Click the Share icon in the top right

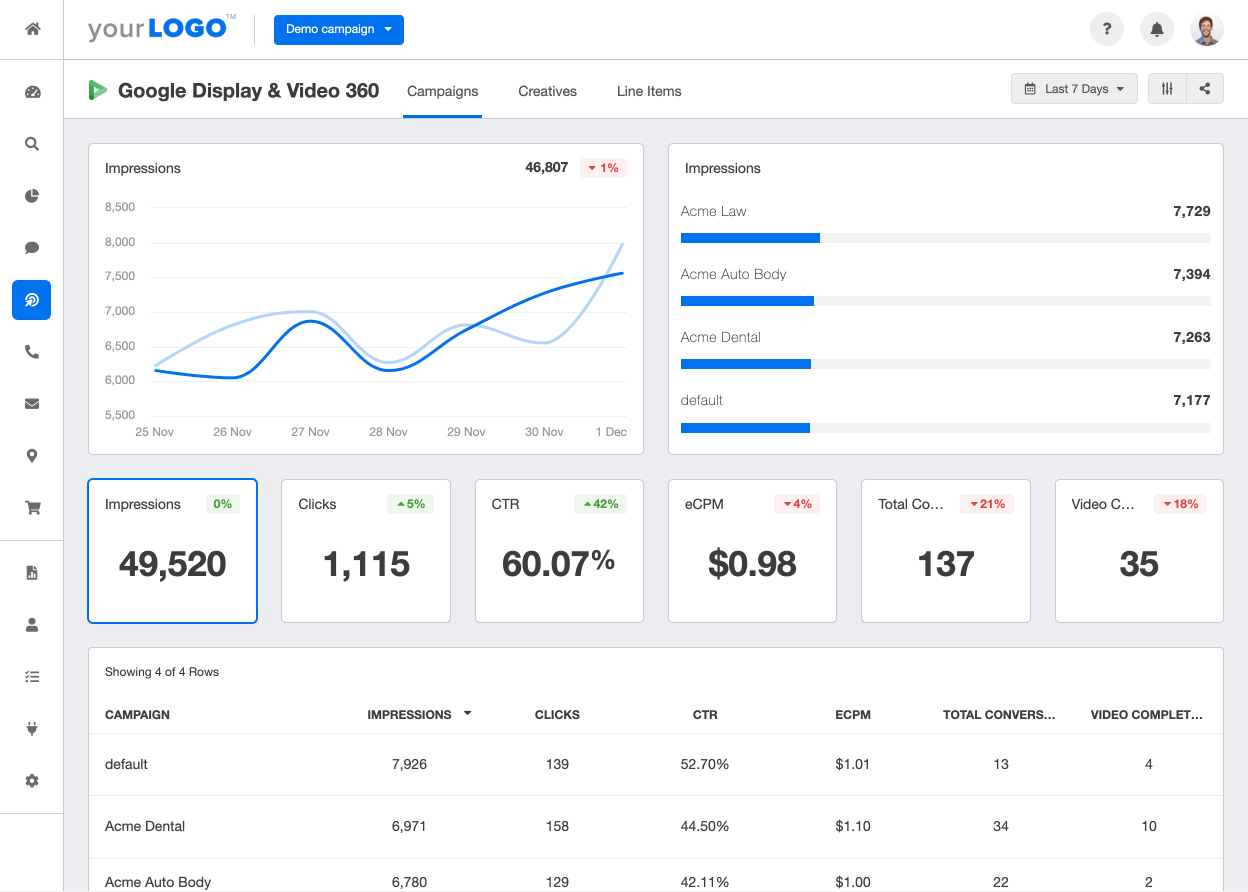pyautogui.click(x=1204, y=88)
